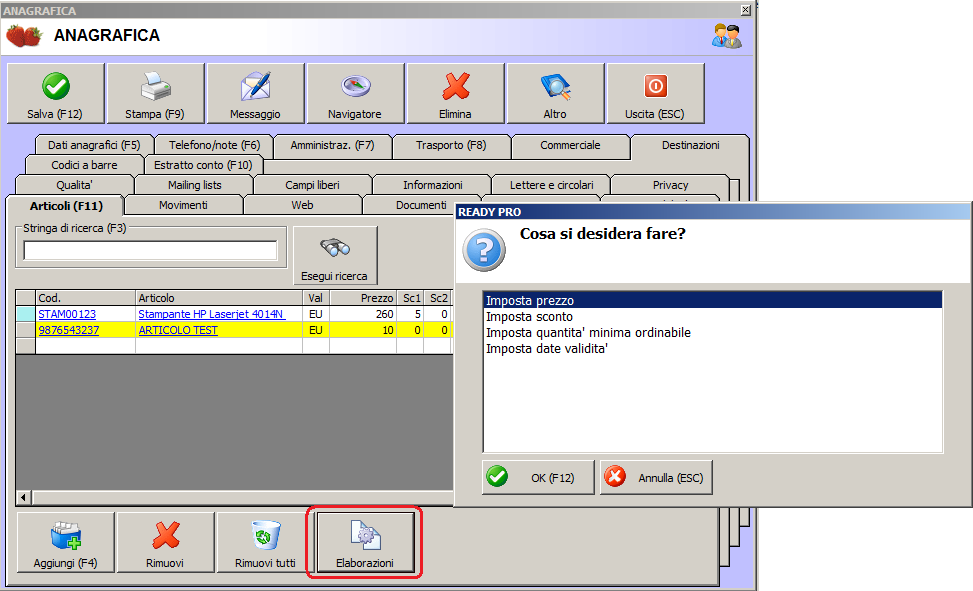This screenshot has height=591, width=973.
Task: Click the Uscita (ESC) exit button
Action: point(655,93)
